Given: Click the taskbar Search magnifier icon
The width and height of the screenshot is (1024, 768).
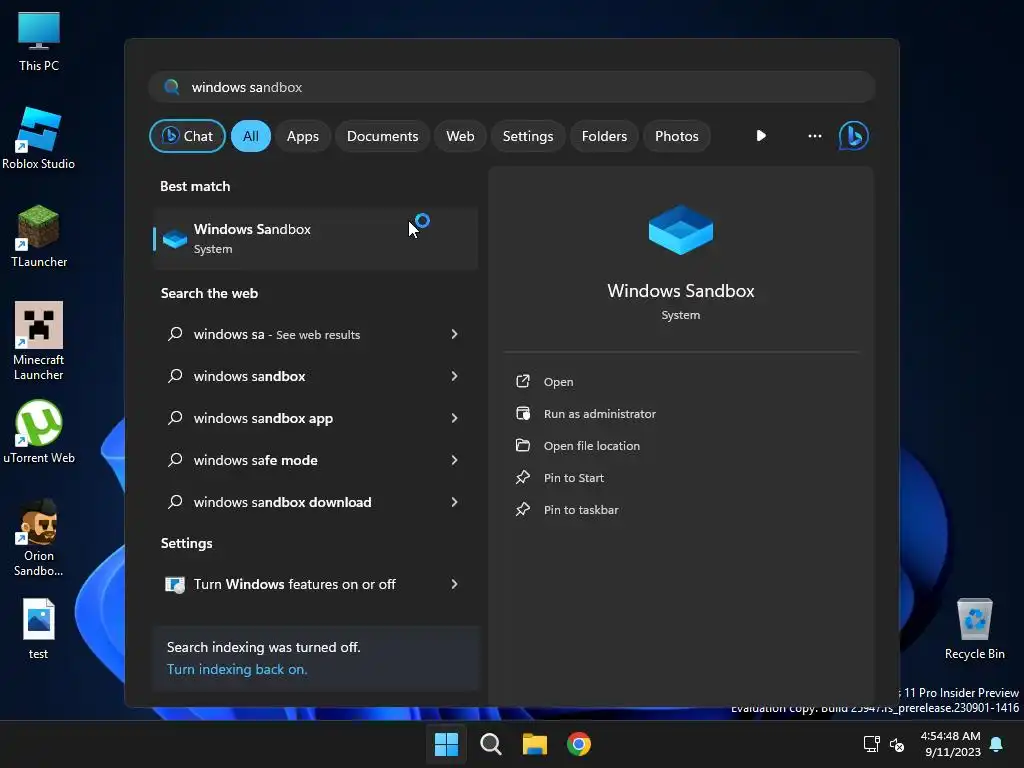Looking at the screenshot, I should 490,744.
